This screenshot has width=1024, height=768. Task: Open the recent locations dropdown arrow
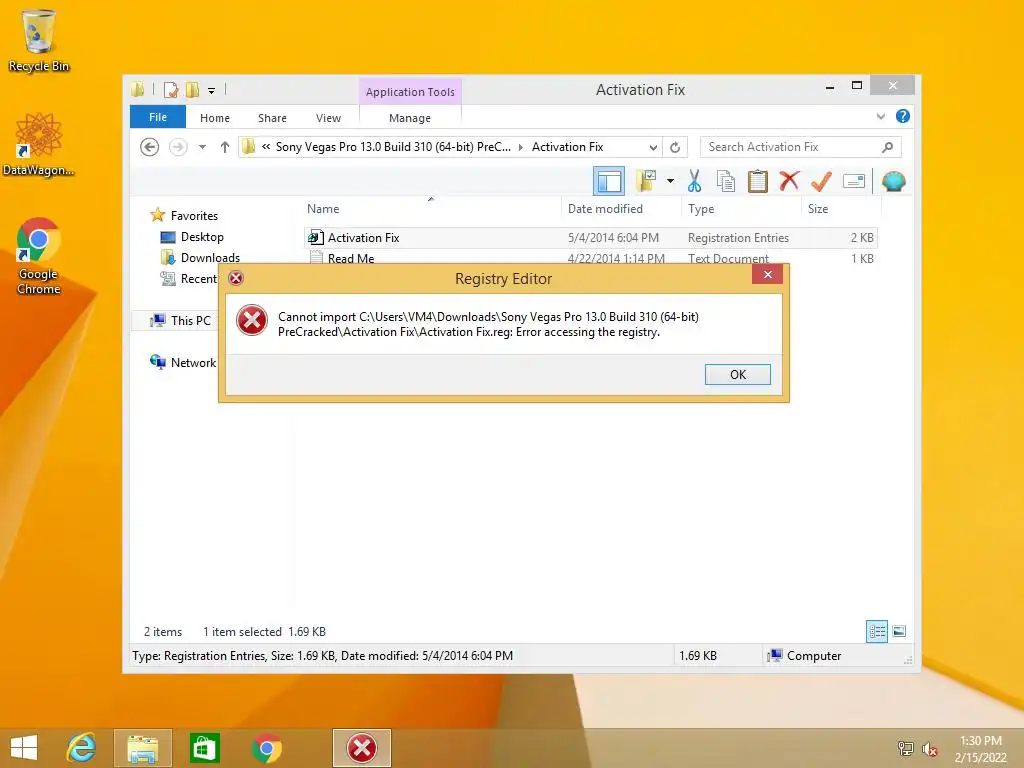click(x=202, y=147)
